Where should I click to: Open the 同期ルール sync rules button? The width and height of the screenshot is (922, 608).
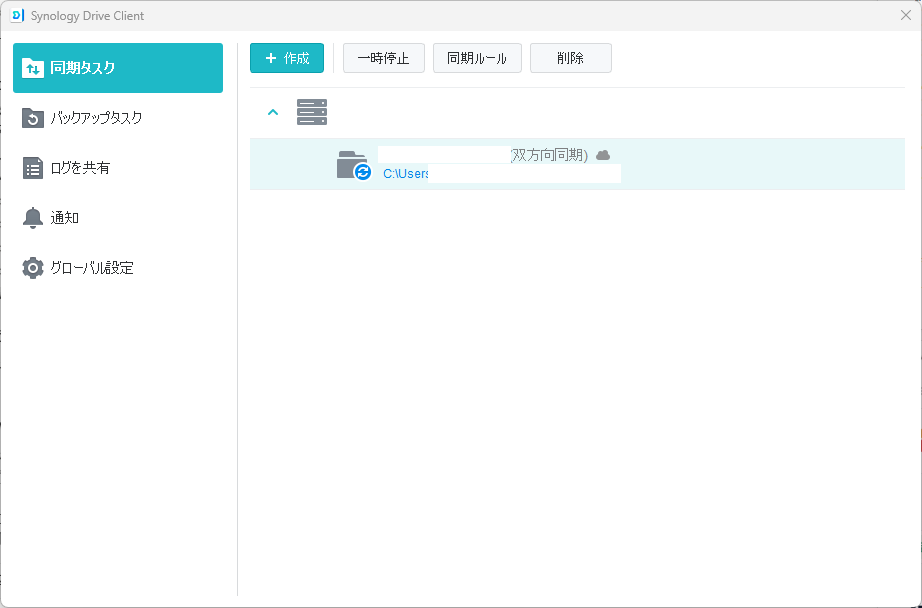[477, 58]
